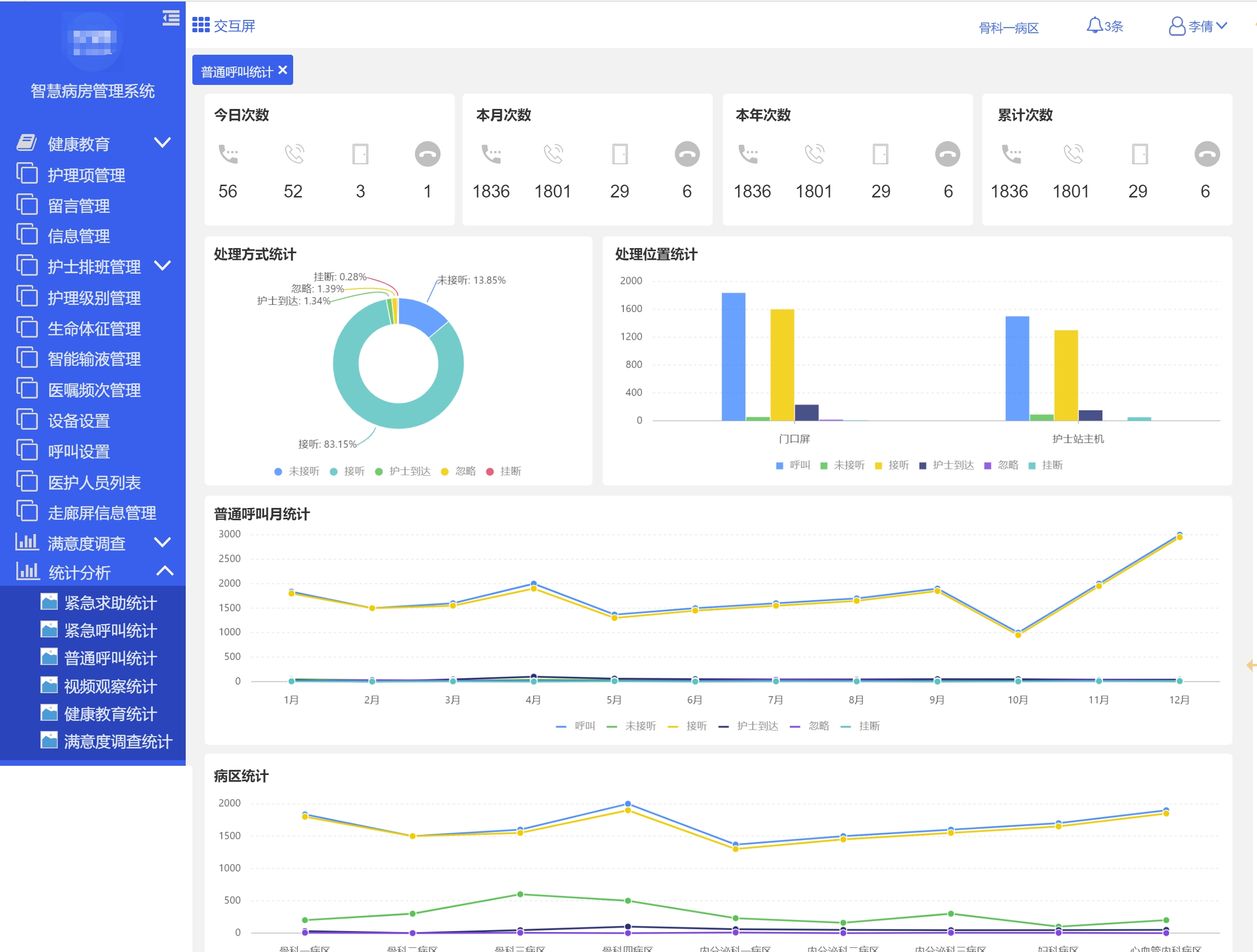Screen dimensions: 1257x952
Task: Collapse the 统计分析 menu chevron
Action: click(x=165, y=570)
